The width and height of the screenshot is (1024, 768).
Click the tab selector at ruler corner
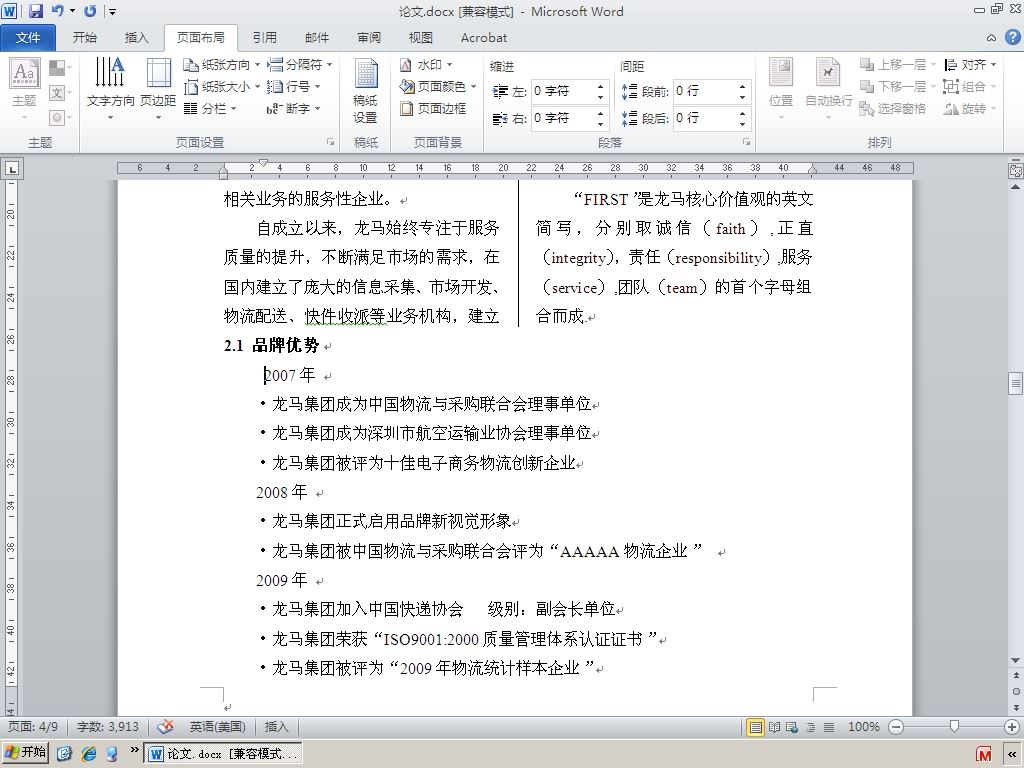tap(12, 169)
